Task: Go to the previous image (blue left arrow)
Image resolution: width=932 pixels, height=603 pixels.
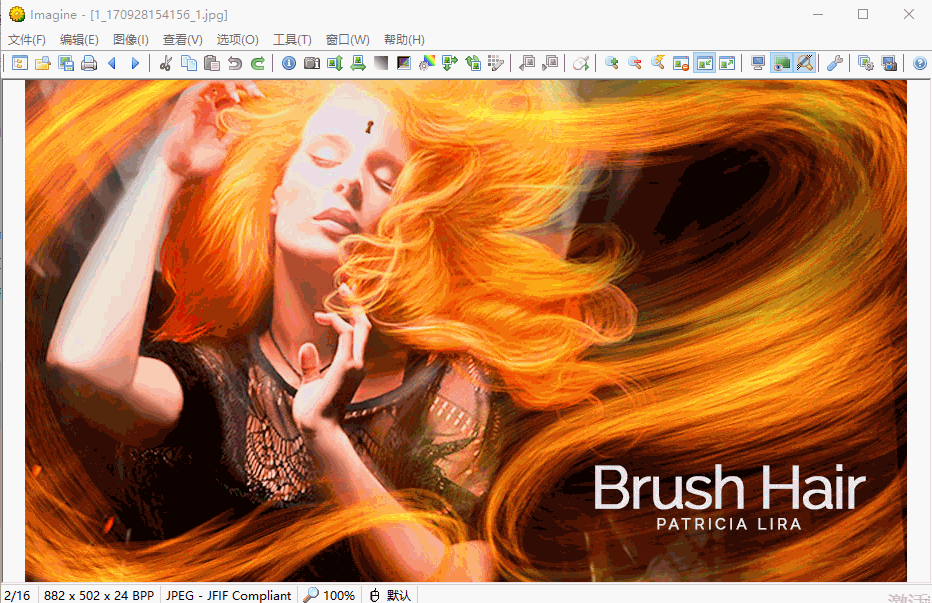Action: pos(112,63)
